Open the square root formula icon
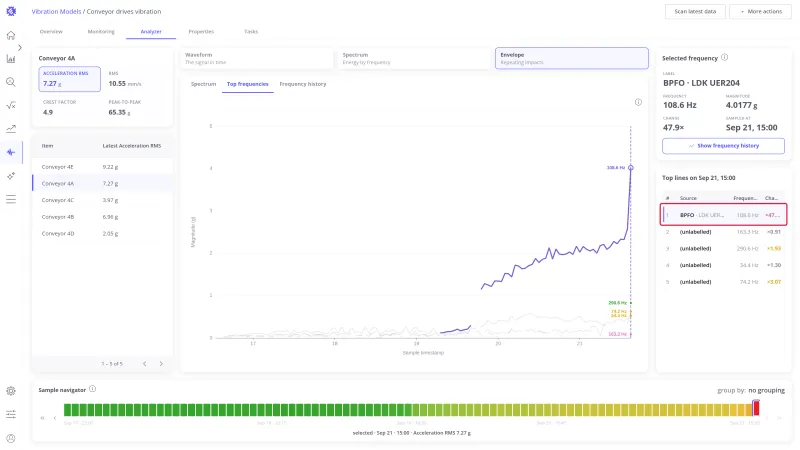Viewport: 800px width, 450px height. click(11, 106)
